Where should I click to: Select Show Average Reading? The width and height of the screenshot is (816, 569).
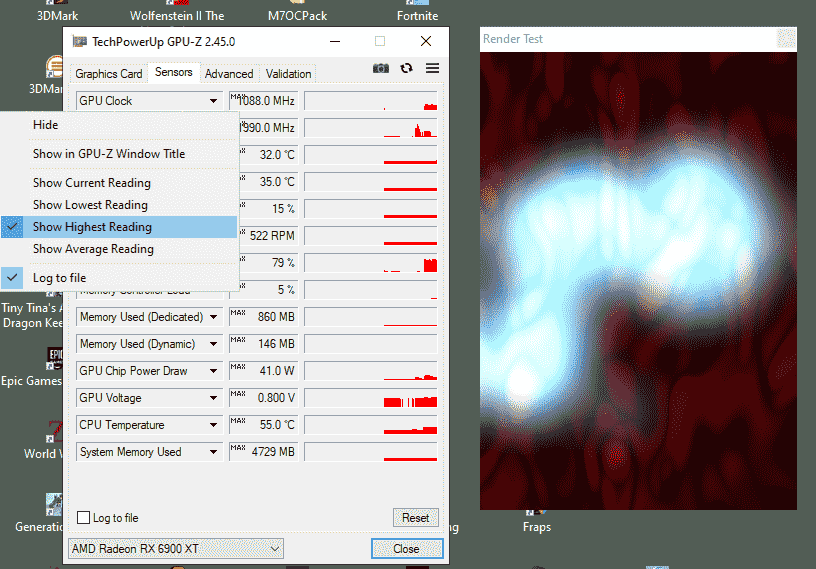tap(119, 249)
